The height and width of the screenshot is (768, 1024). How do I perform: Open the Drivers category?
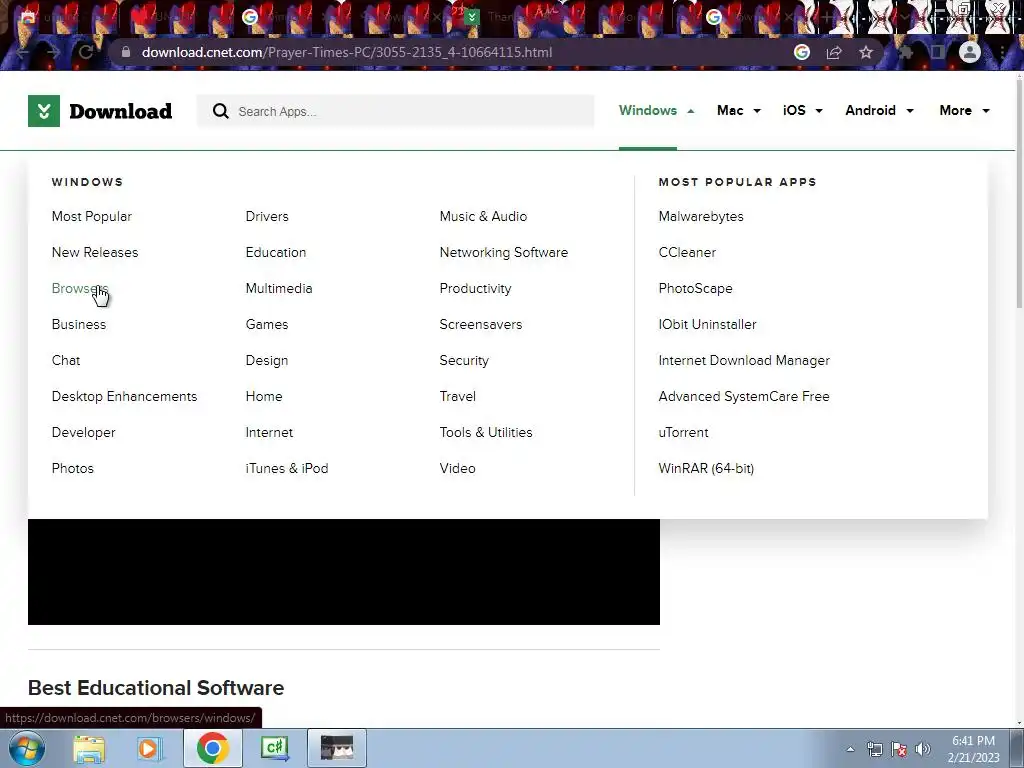coord(267,216)
